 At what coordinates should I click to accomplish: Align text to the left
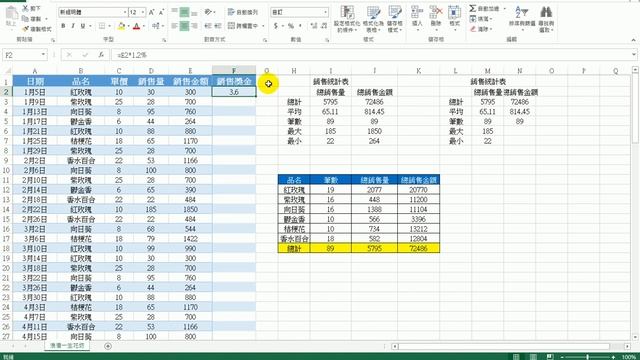point(174,26)
